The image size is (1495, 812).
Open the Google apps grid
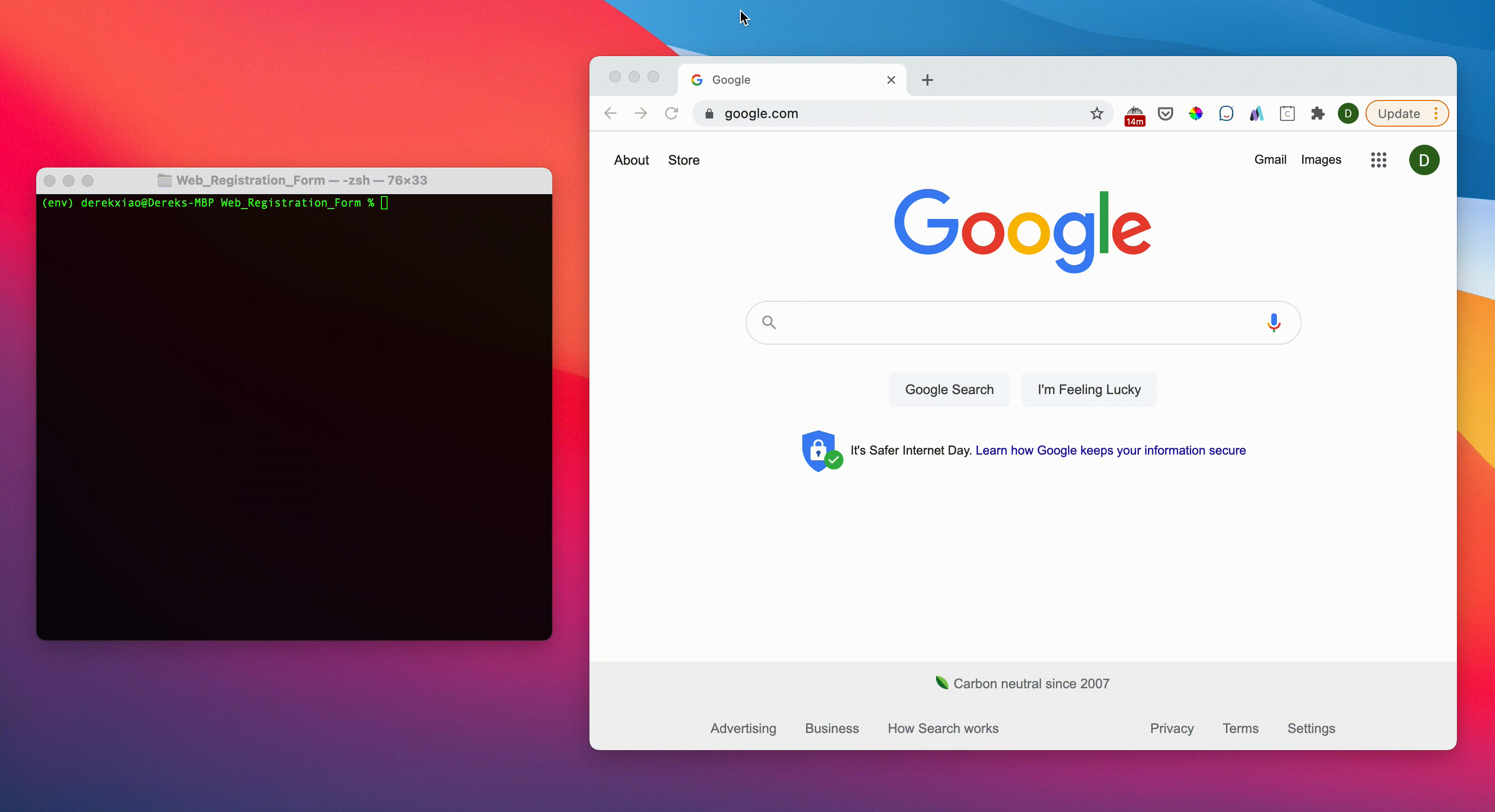click(1378, 160)
